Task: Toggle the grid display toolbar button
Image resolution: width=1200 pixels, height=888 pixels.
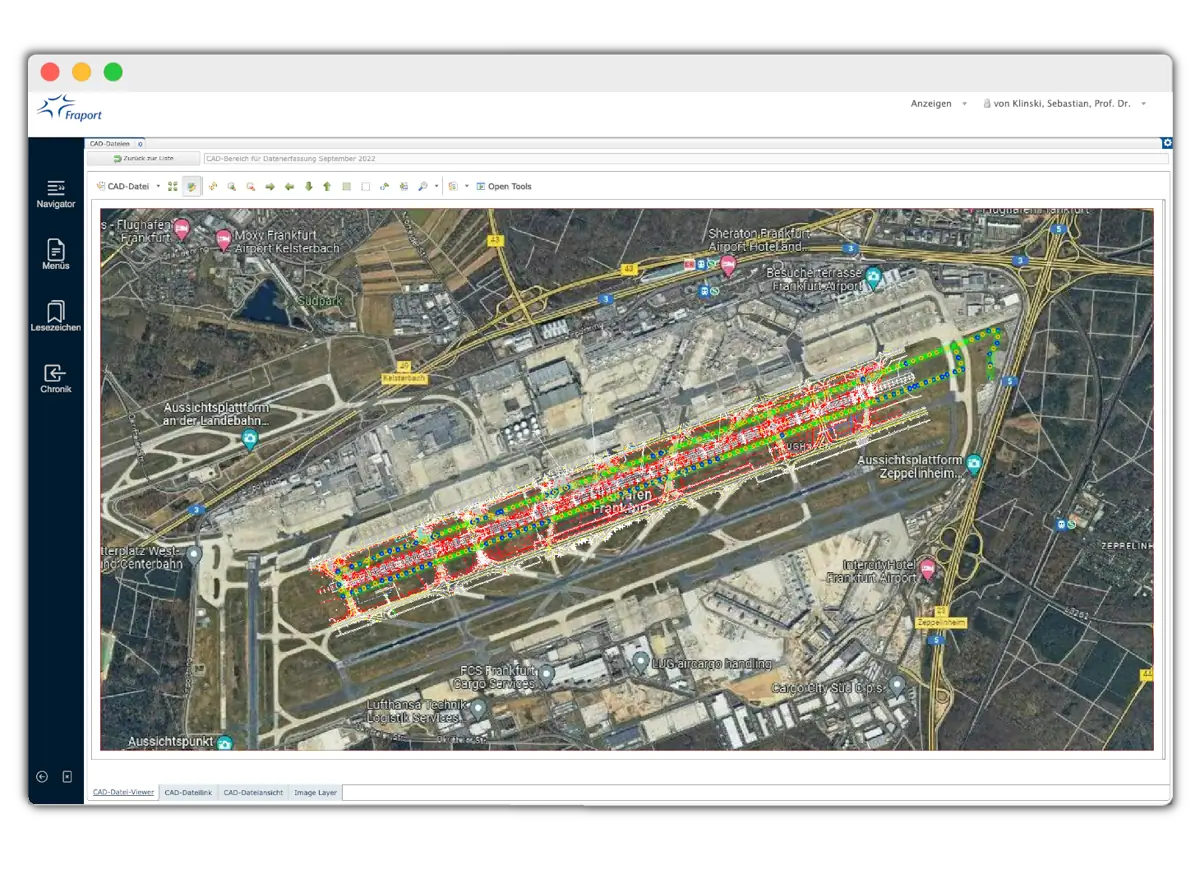Action: 346,186
